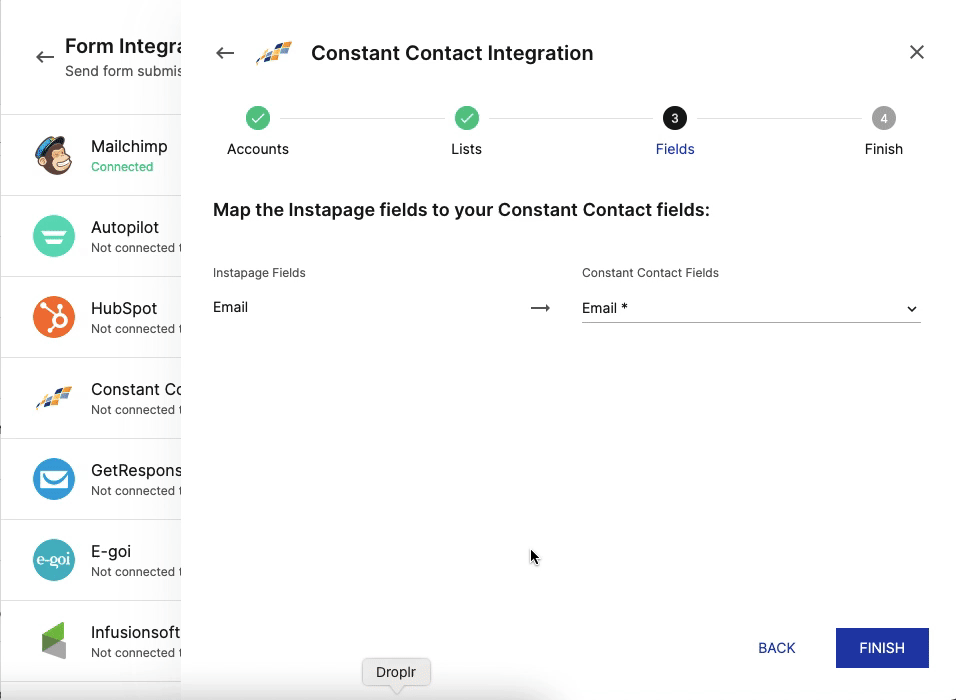The height and width of the screenshot is (700, 956).
Task: Click the FINISH button
Action: (x=882, y=648)
